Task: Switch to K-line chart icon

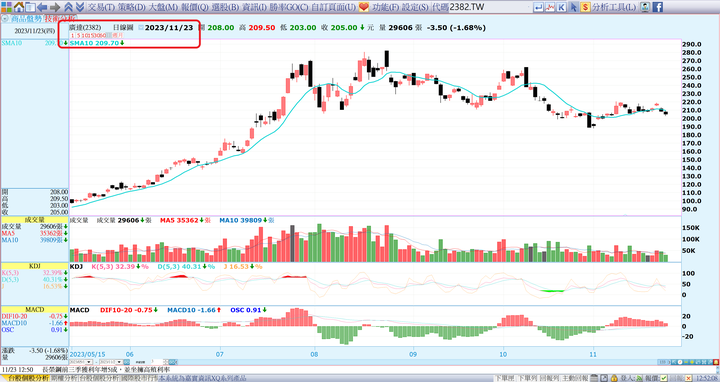Action: (562, 7)
